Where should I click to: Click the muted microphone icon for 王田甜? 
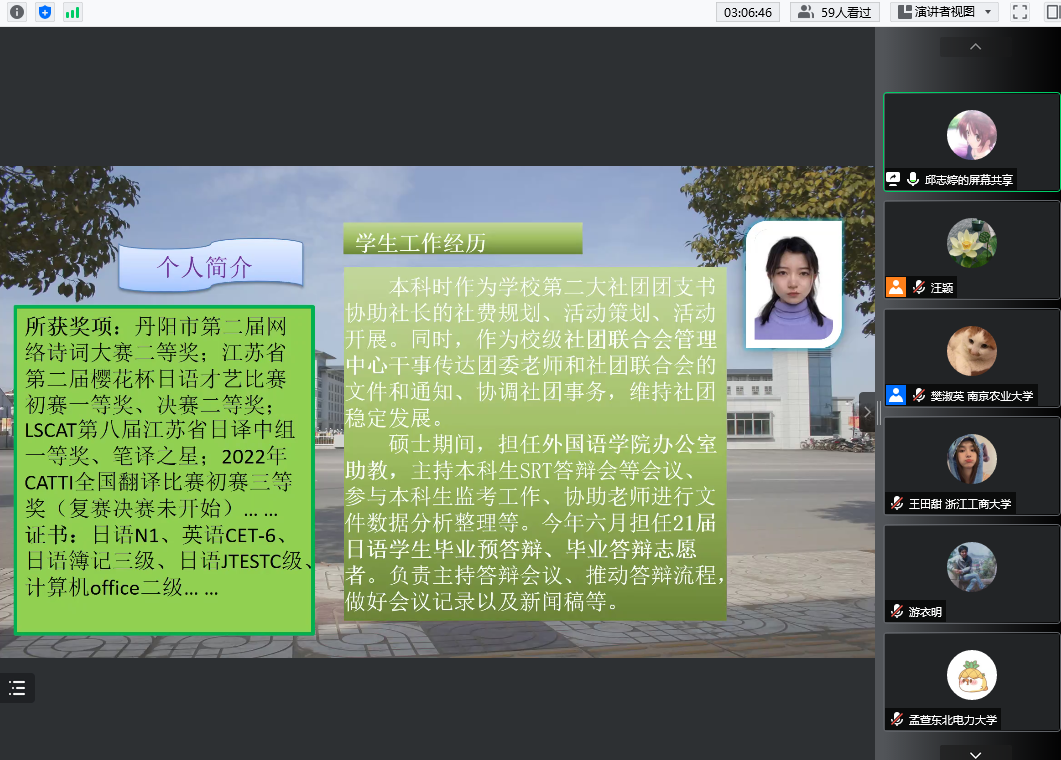(x=897, y=503)
